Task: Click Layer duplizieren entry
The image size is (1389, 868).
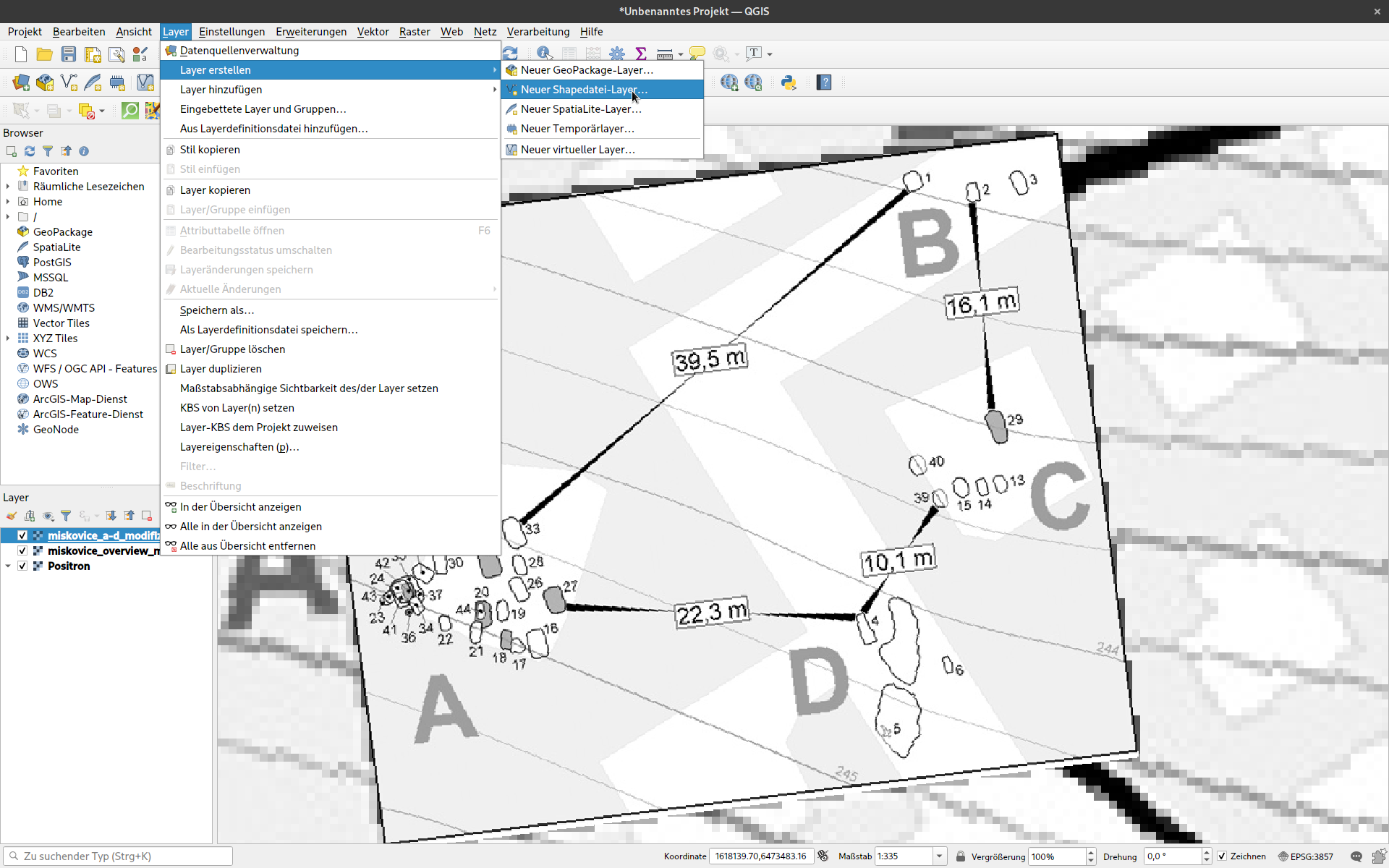Action: (331, 369)
